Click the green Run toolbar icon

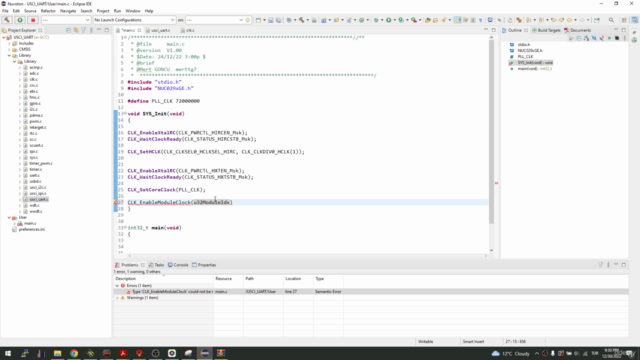coord(389,20)
